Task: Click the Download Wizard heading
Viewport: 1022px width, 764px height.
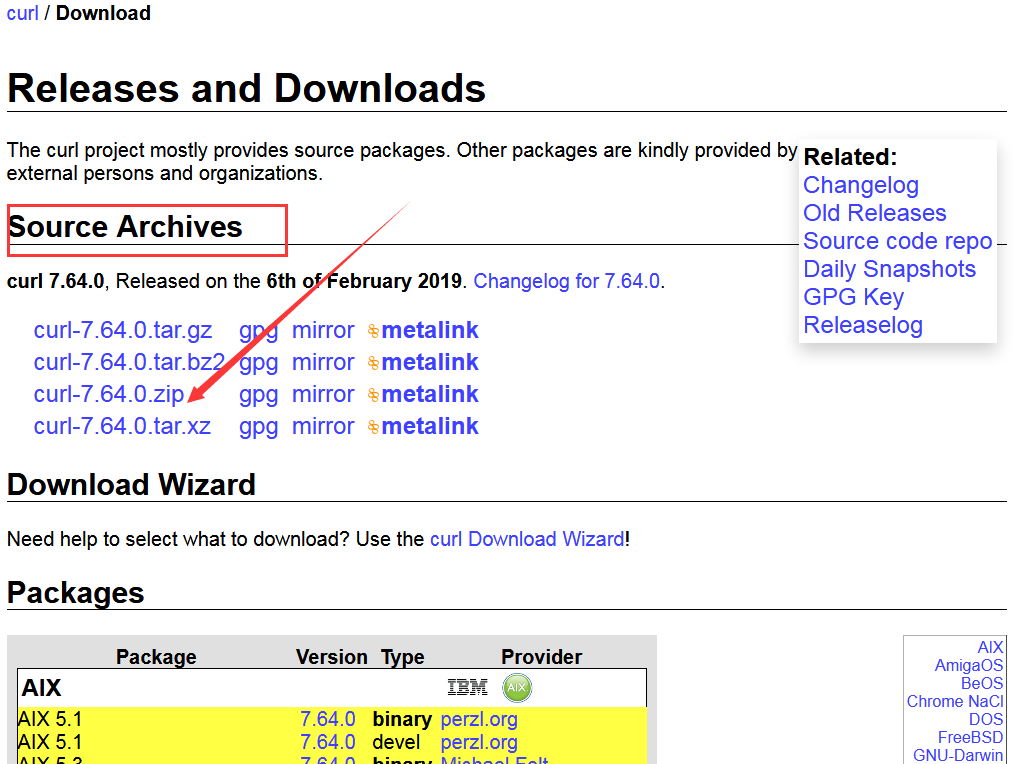Action: click(131, 484)
